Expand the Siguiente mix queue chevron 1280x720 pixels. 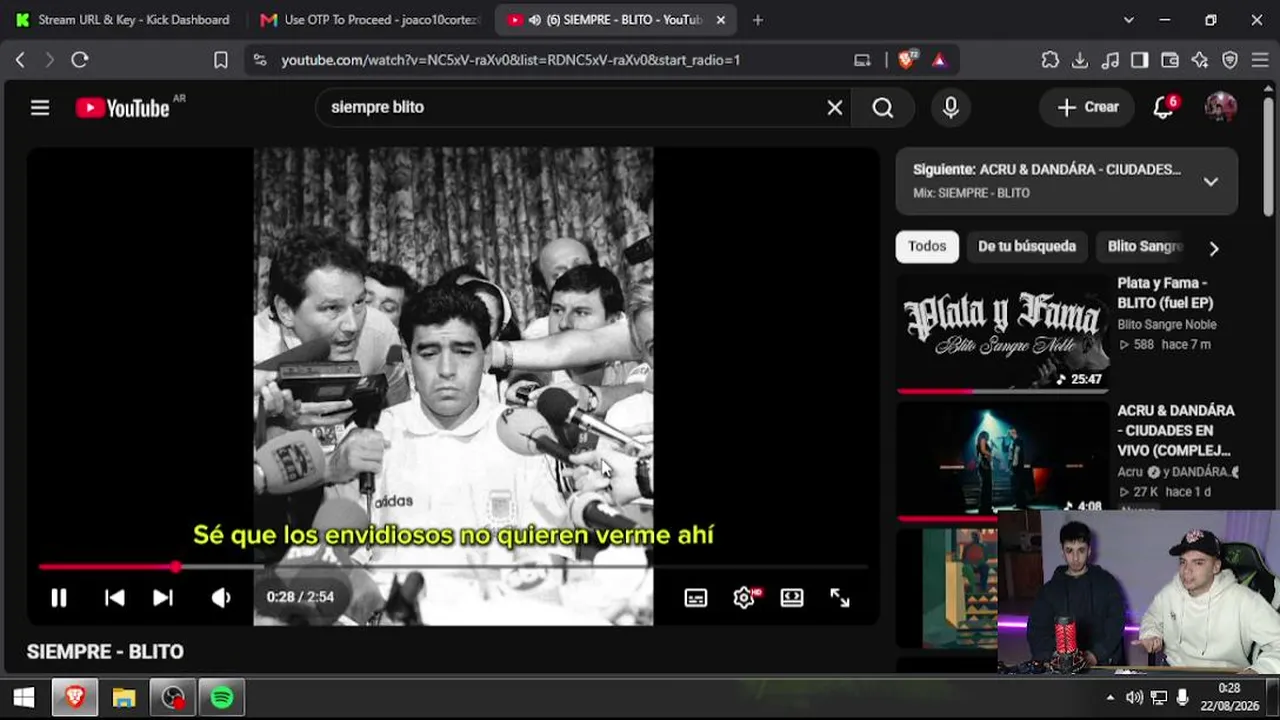point(1211,181)
